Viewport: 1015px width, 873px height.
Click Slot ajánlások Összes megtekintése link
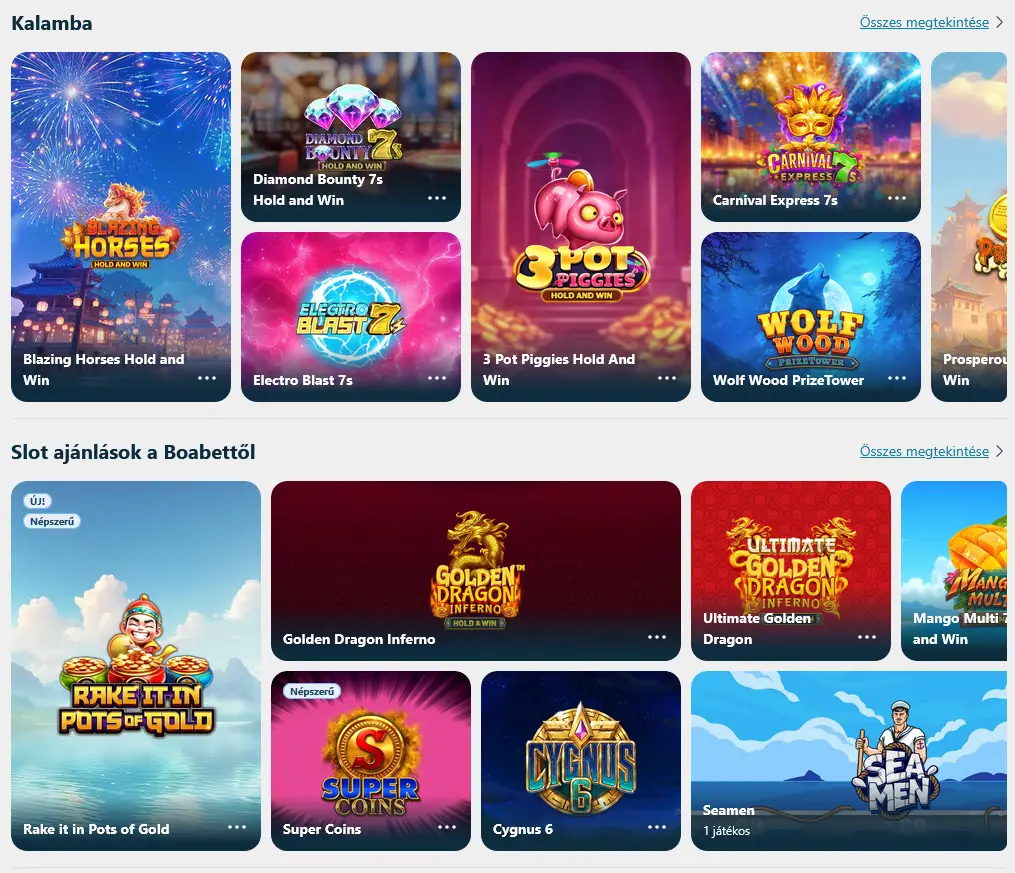click(924, 452)
